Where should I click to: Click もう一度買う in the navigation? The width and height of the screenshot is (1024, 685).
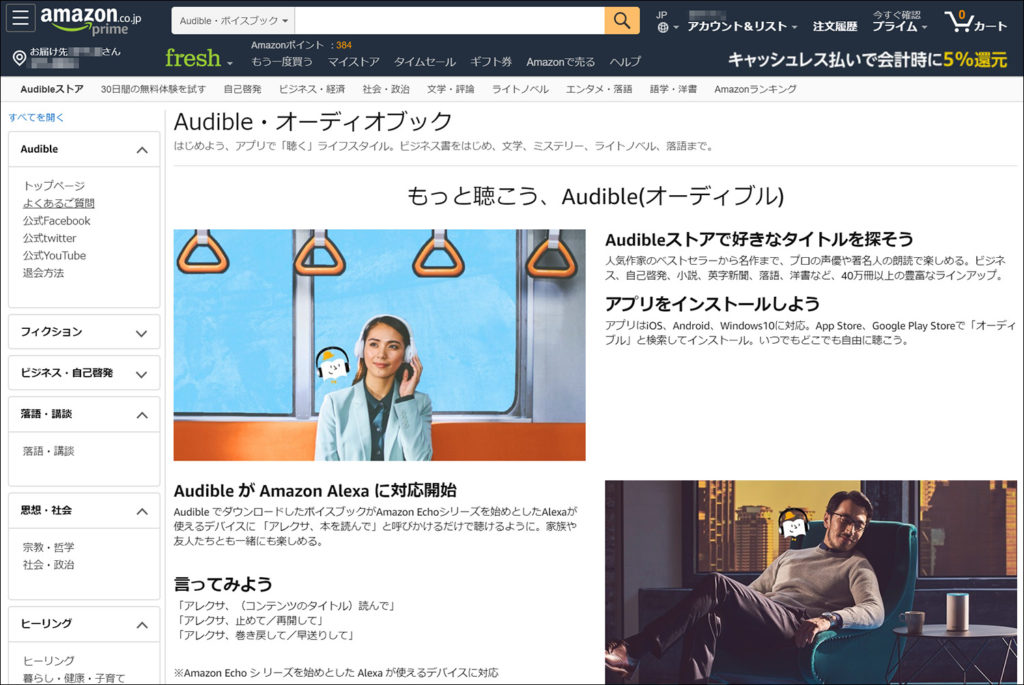coord(281,62)
